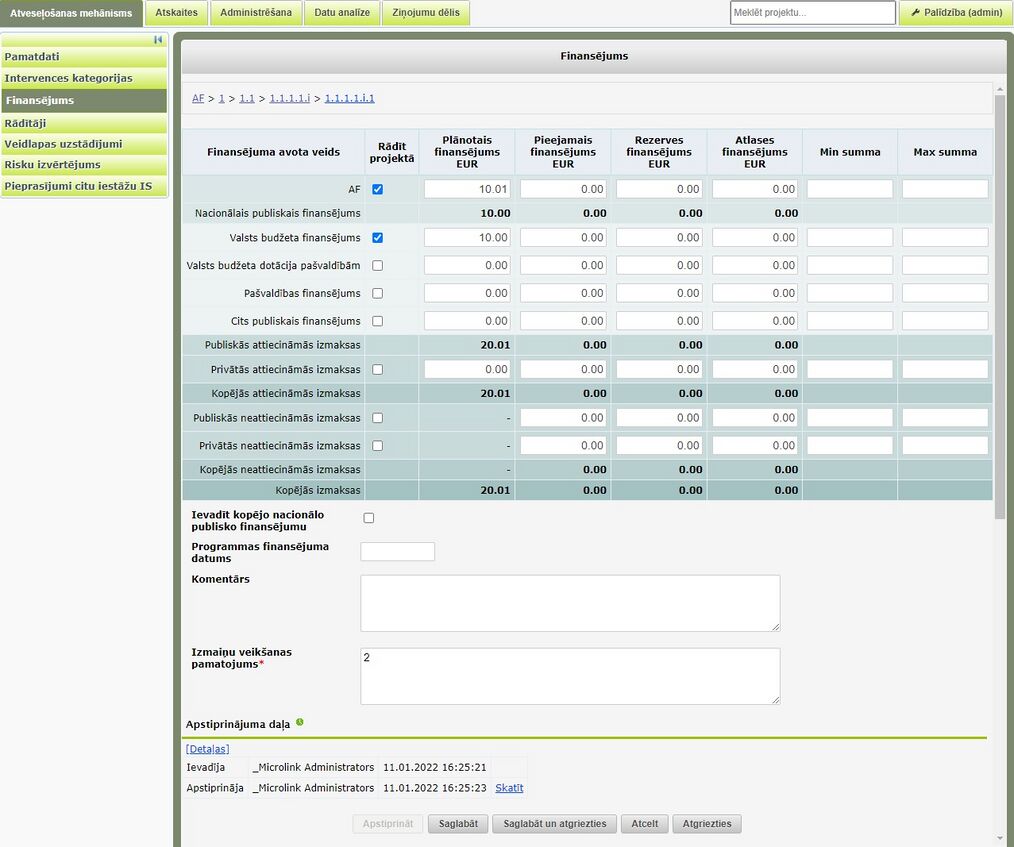Image resolution: width=1014 pixels, height=847 pixels.
Task: Navigate to 1.1.1.1.i breadcrumb link
Action: pos(290,98)
